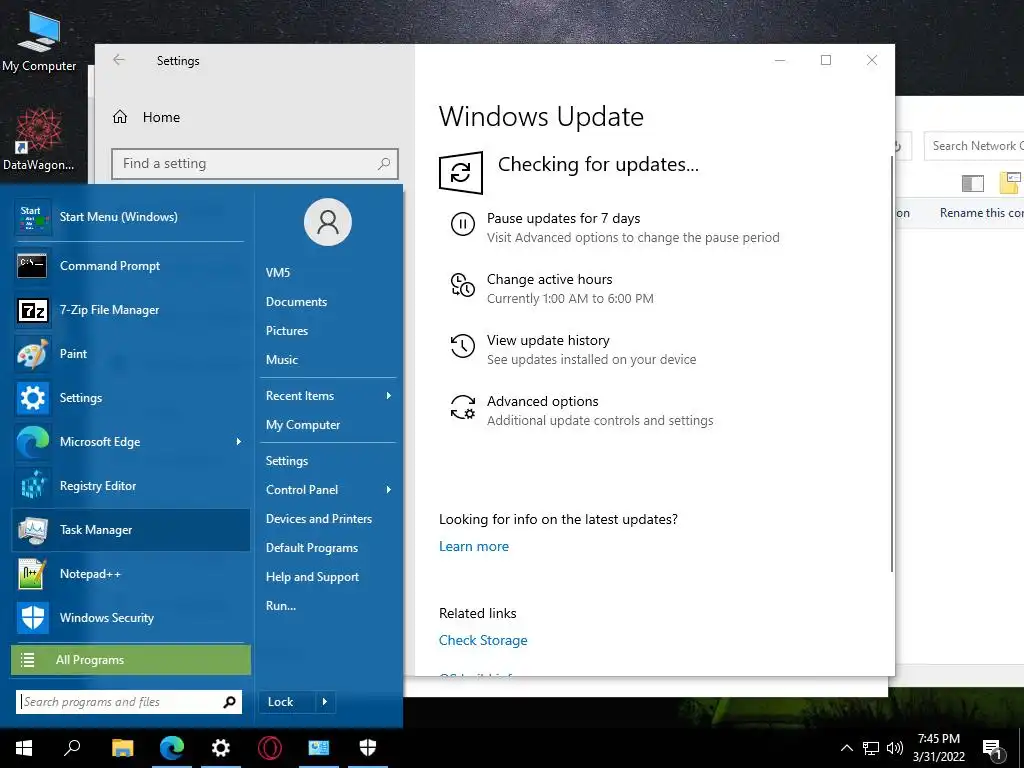The image size is (1024, 768).
Task: Click the taskbar Search magnifier
Action: pos(72,748)
